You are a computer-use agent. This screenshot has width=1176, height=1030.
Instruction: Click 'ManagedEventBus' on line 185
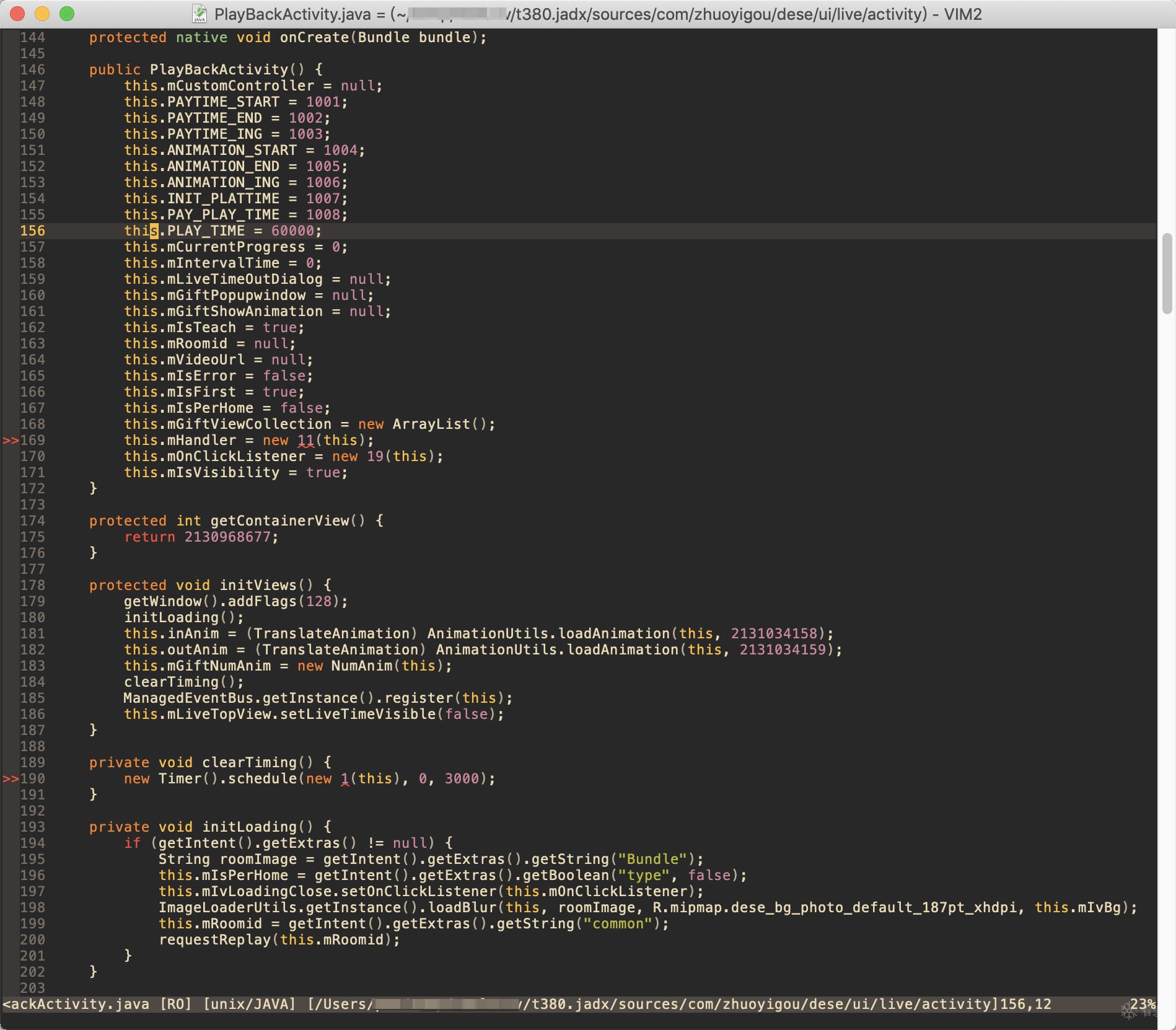coord(188,698)
